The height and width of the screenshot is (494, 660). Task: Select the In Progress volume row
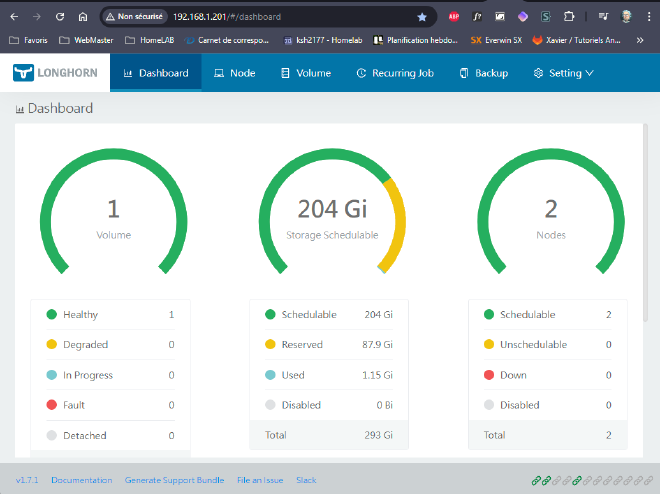(110, 375)
